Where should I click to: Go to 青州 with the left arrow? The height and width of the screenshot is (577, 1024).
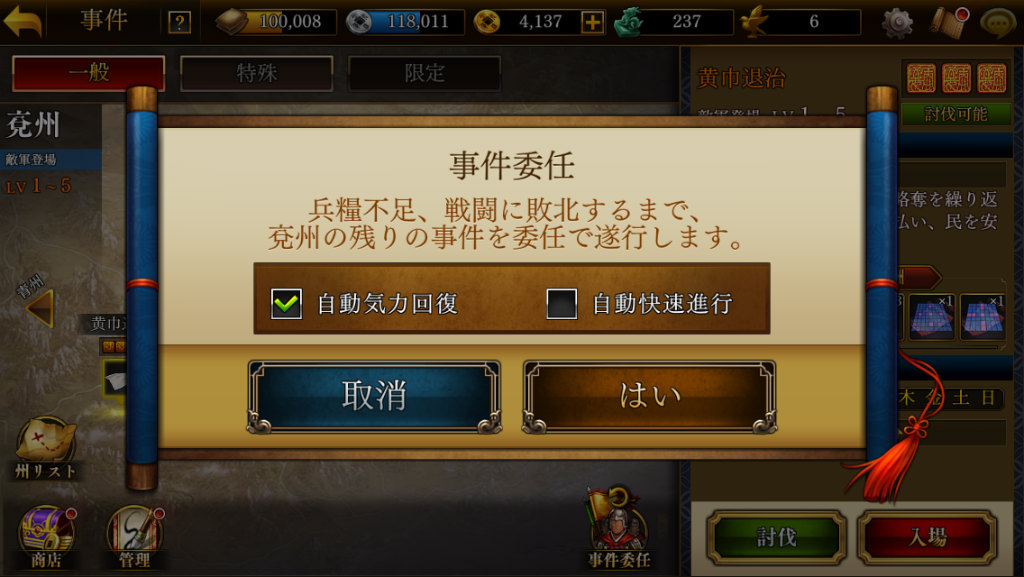pyautogui.click(x=39, y=308)
